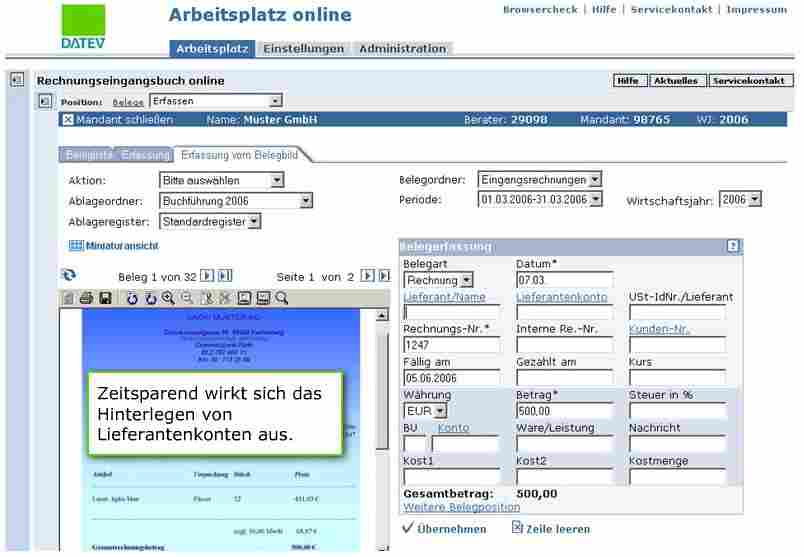Zoom out with the minus magnifier icon
This screenshot has width=804, height=557.
click(x=187, y=298)
